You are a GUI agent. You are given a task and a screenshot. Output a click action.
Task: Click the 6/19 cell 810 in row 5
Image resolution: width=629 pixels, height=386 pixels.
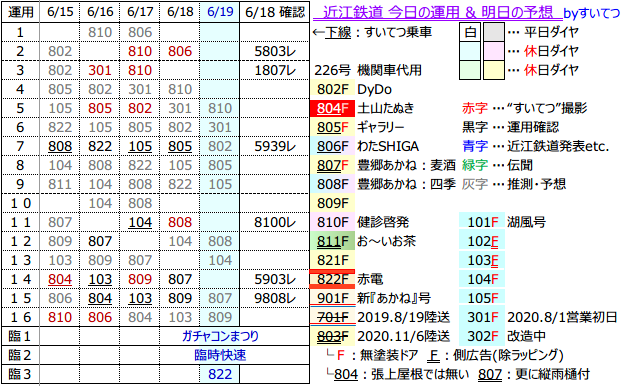(x=220, y=108)
